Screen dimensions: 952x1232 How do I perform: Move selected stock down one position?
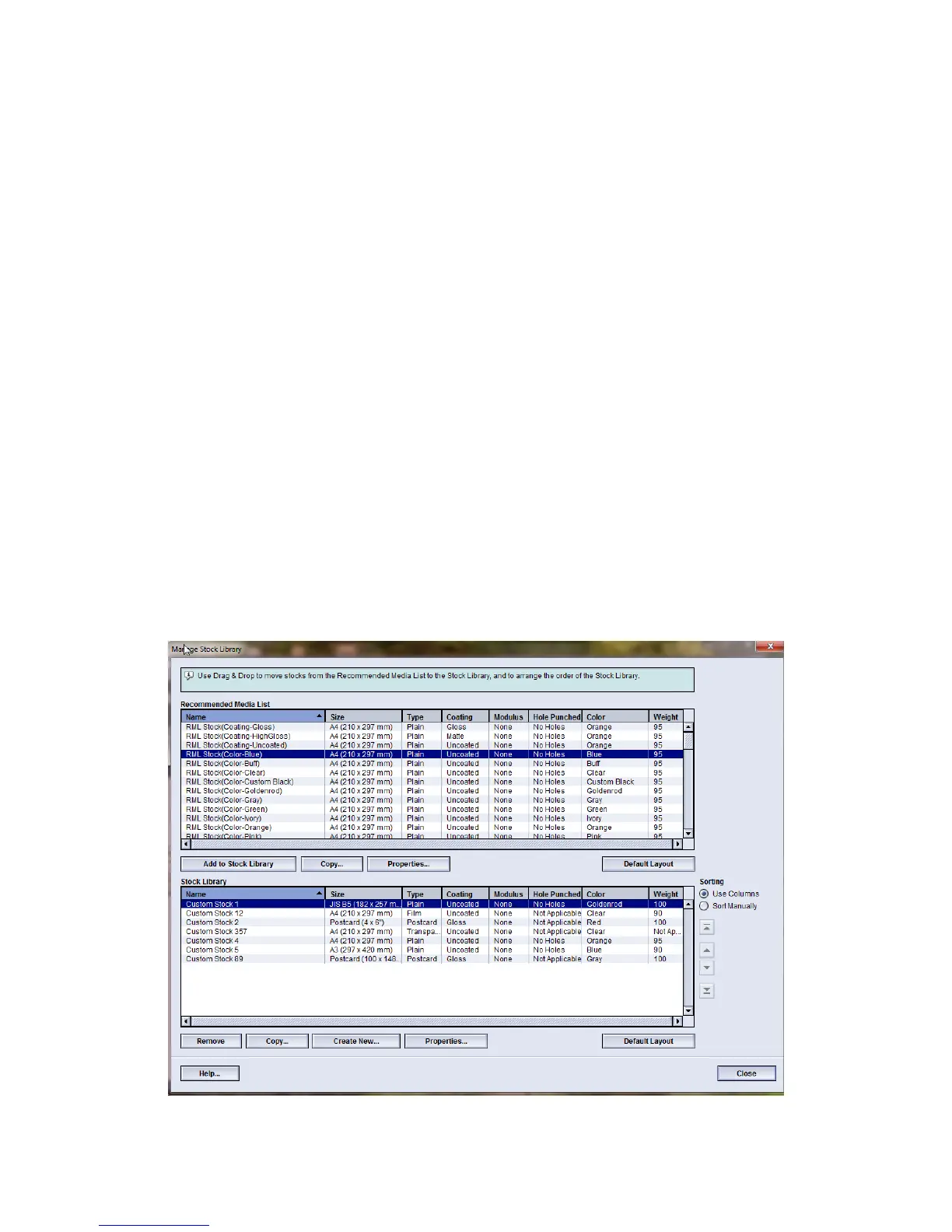click(706, 968)
